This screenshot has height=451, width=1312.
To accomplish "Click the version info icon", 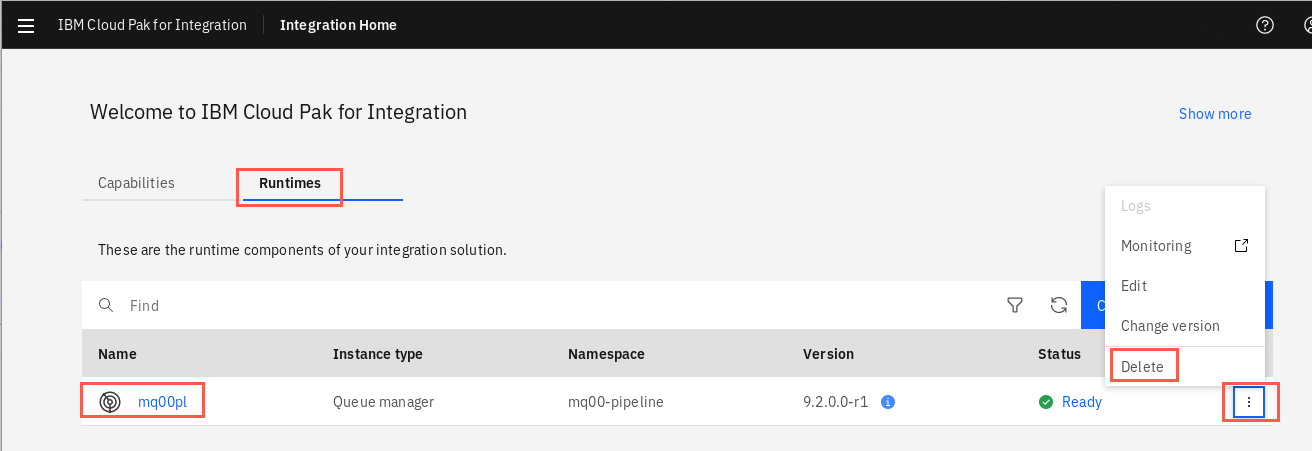I will coord(887,402).
